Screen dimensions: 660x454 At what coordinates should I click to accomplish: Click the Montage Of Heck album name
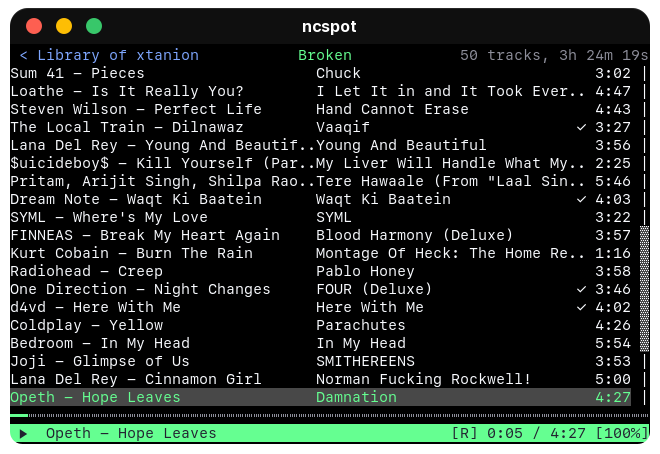click(x=450, y=253)
